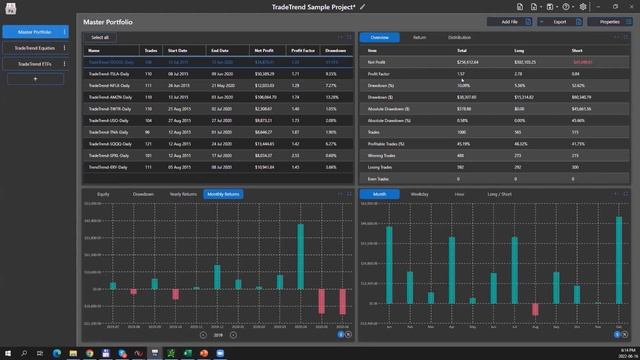The width and height of the screenshot is (640, 360).
Task: Click blue info icon under monthly returns chart
Action: (x=341, y=335)
